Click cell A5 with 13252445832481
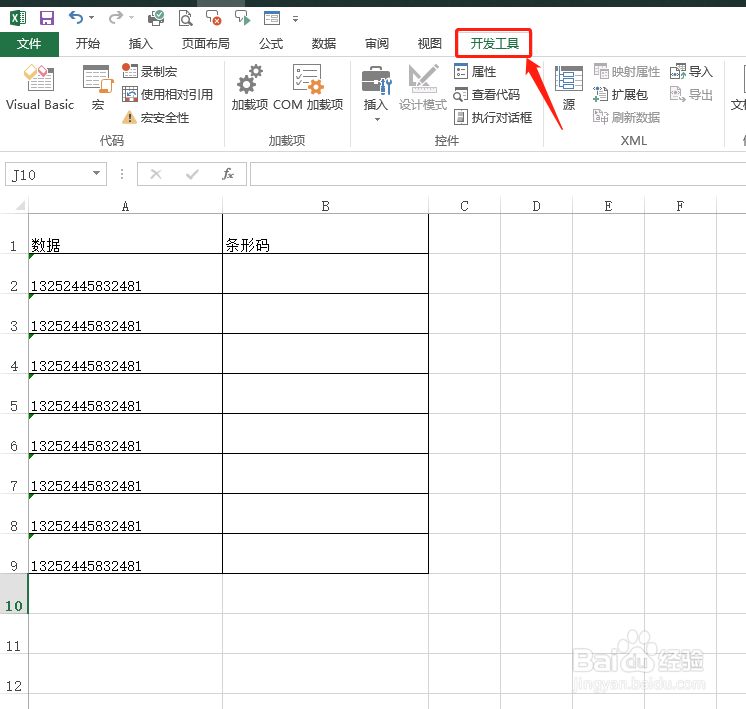This screenshot has width=746, height=709. tap(125, 394)
